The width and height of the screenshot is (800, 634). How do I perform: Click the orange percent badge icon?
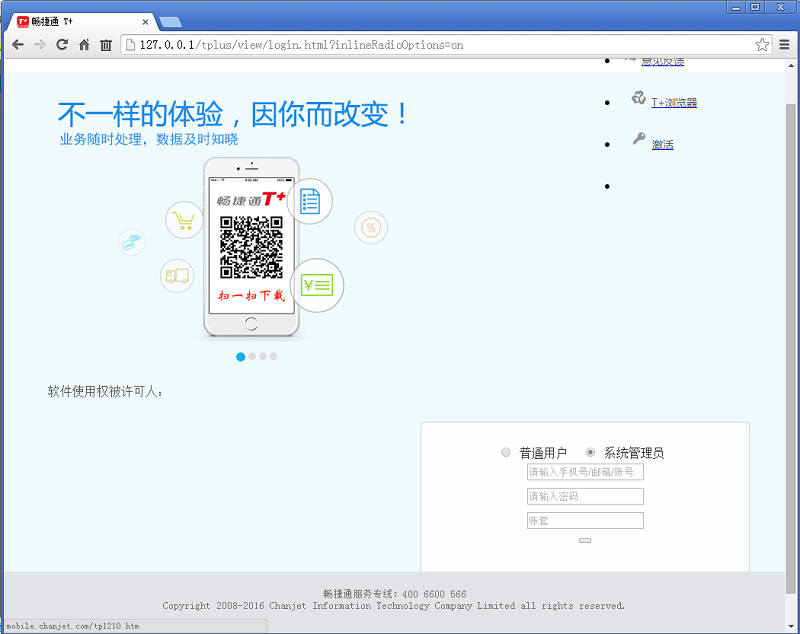pyautogui.click(x=371, y=227)
